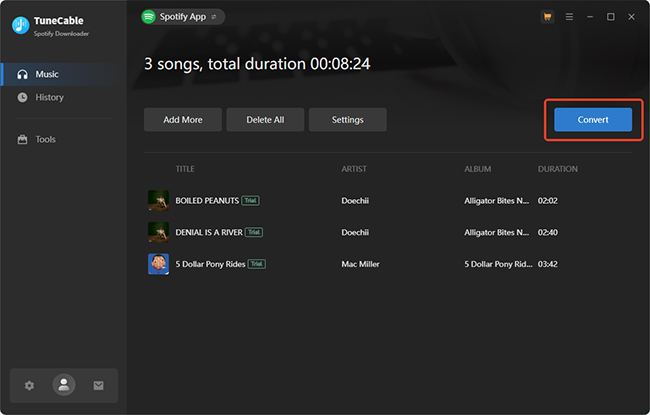This screenshot has height=415, width=650.
Task: Open the user account avatar icon
Action: 64,385
